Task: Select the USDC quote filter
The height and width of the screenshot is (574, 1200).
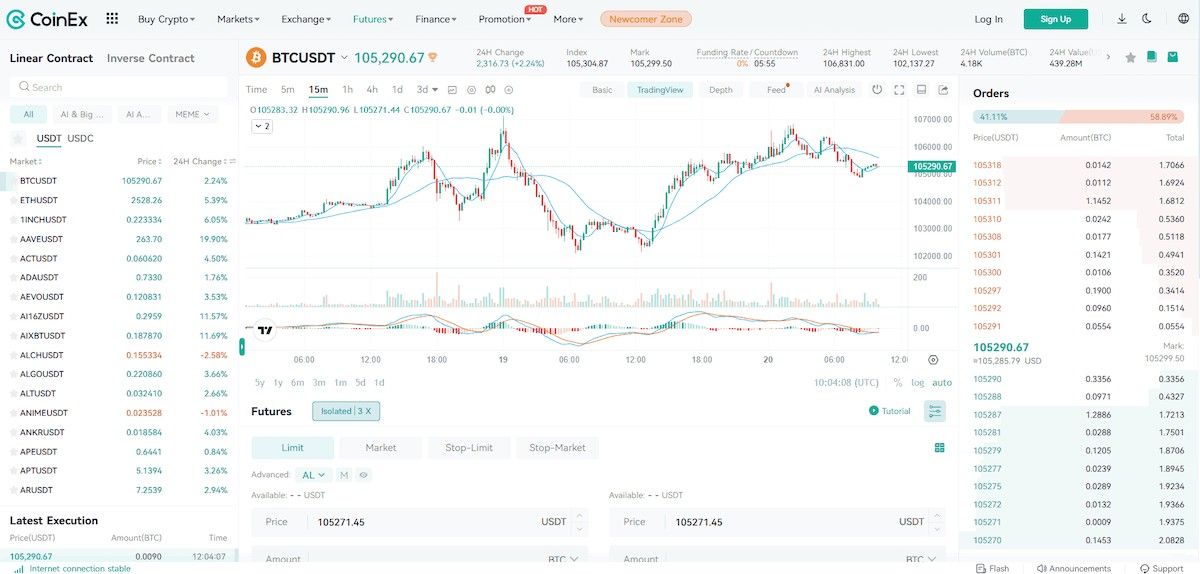Action: 80,138
